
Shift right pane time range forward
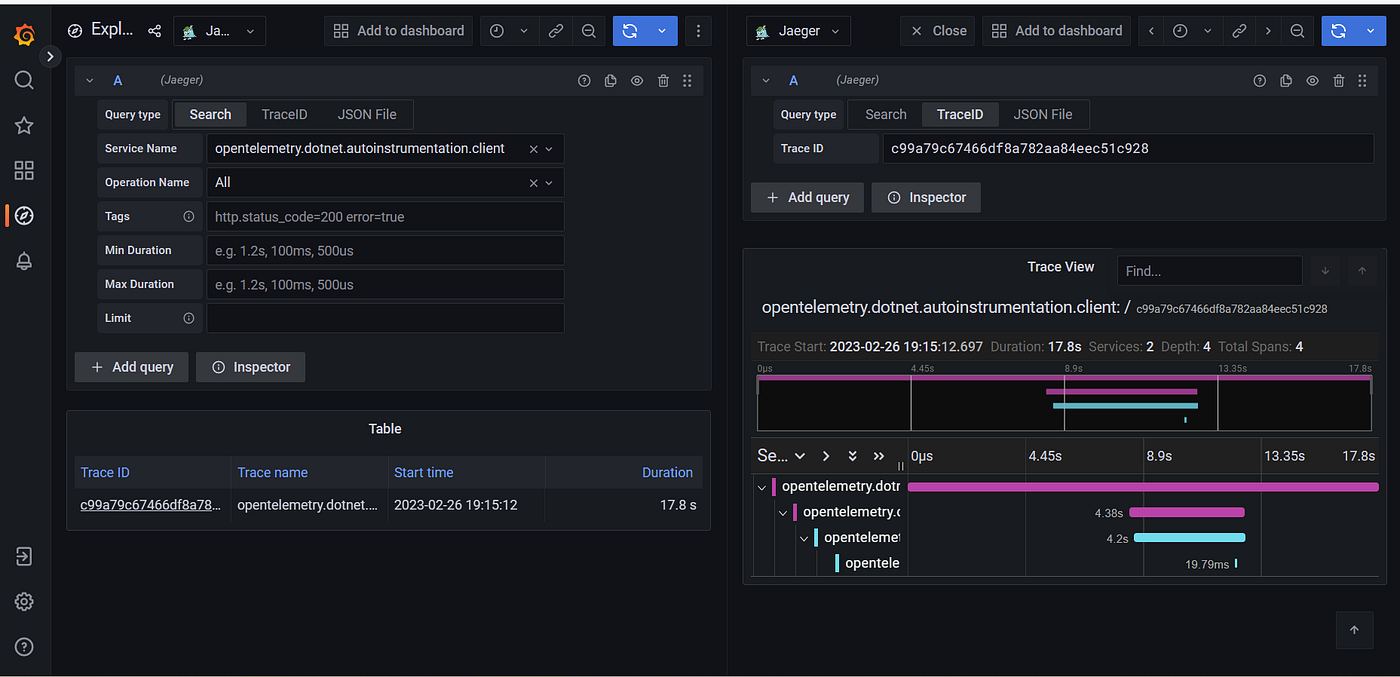tap(1268, 31)
